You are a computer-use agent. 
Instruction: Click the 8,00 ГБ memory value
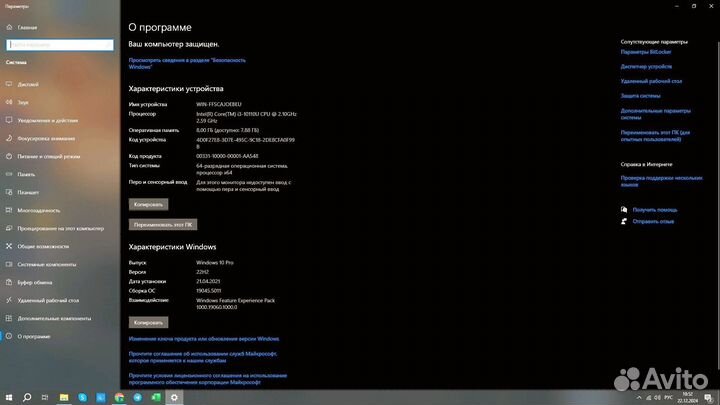pos(227,130)
